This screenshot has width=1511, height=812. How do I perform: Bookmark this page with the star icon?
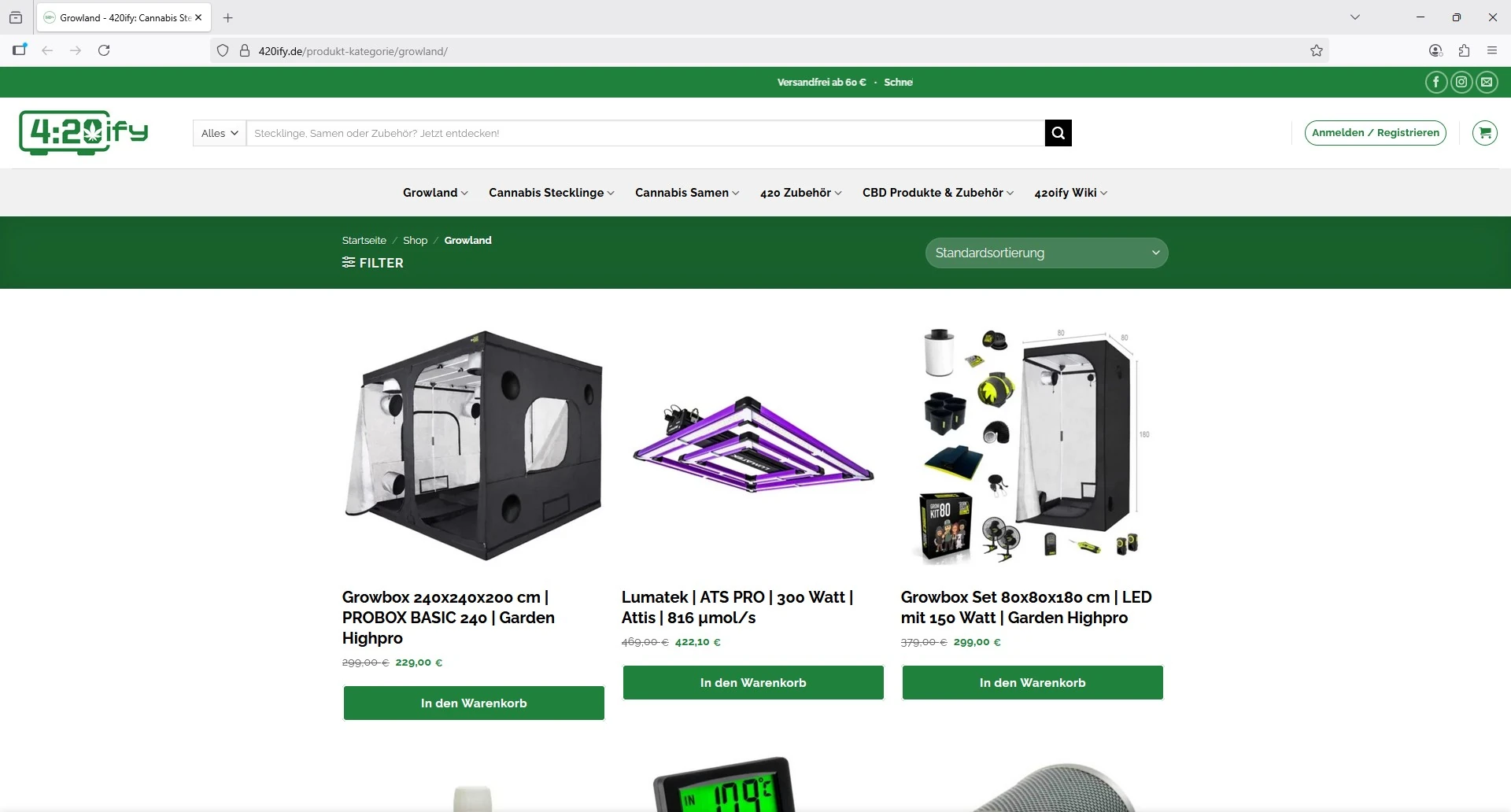pyautogui.click(x=1317, y=51)
